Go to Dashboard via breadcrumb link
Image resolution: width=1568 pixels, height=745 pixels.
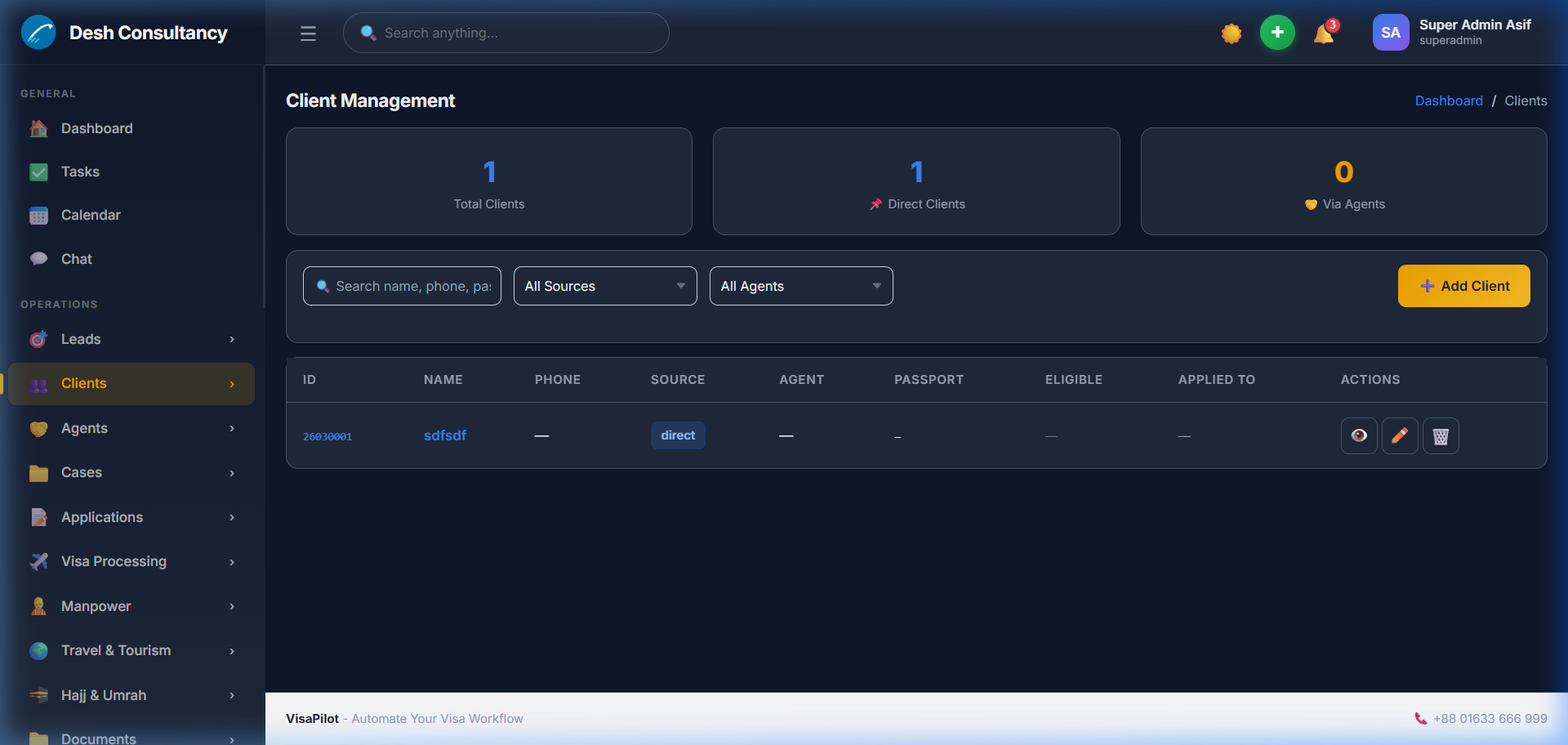[1449, 100]
